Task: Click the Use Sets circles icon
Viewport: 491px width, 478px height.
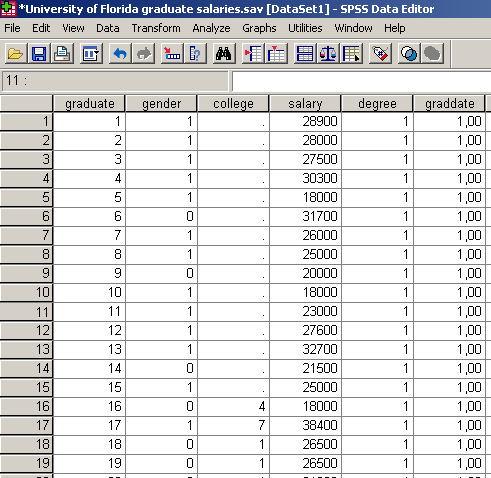Action: pyautogui.click(x=409, y=53)
